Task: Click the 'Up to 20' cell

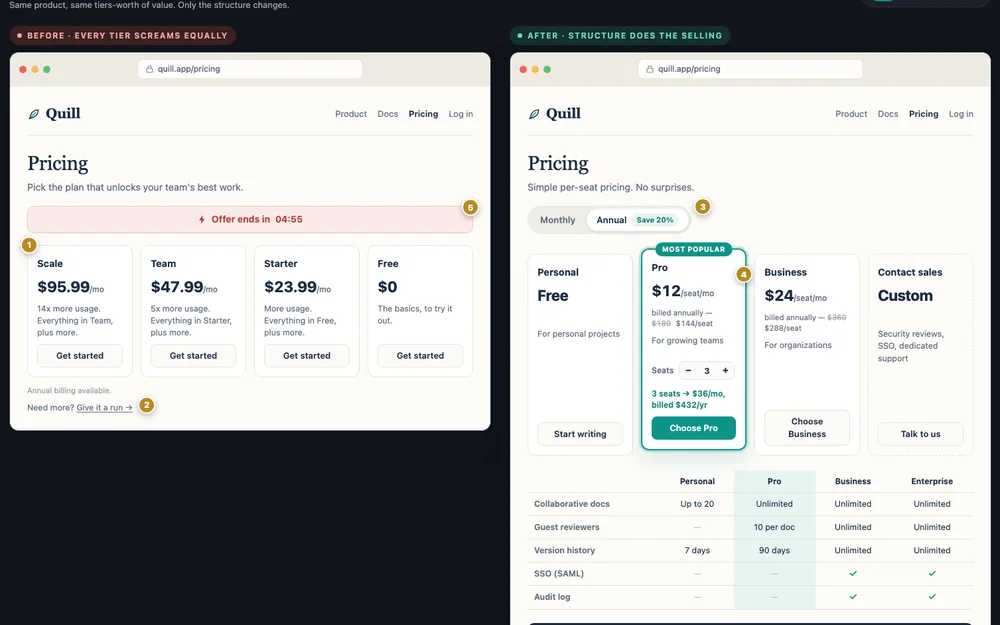Action: click(x=697, y=504)
